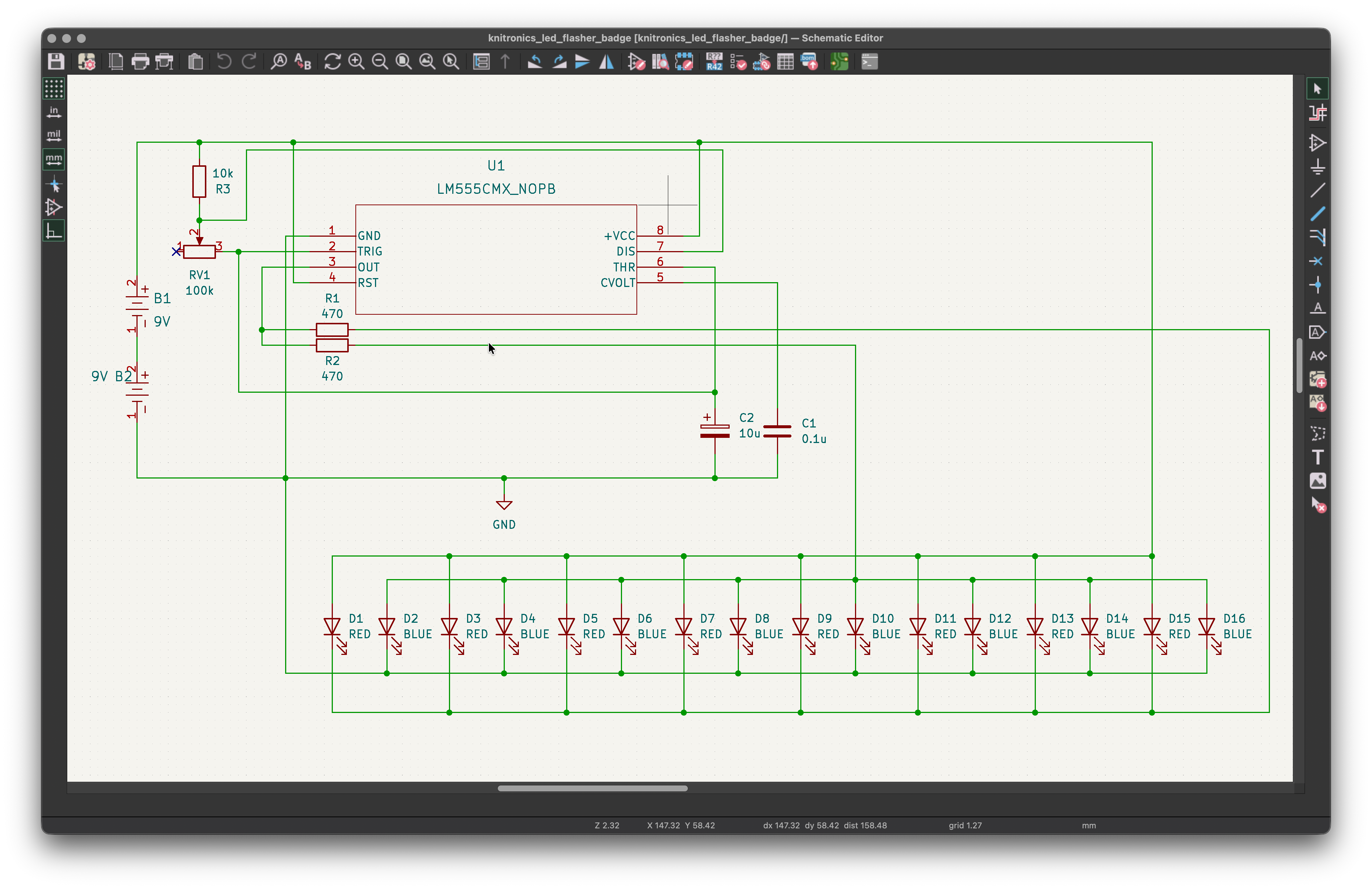Choose the Add text tool
This screenshot has height=889, width=1372.
point(1318,457)
